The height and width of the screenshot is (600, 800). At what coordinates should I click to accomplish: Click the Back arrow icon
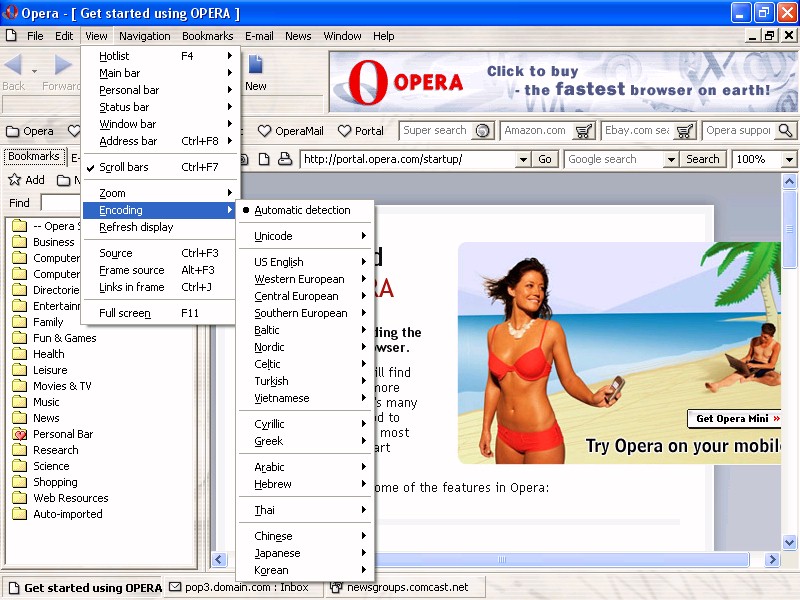pos(13,65)
